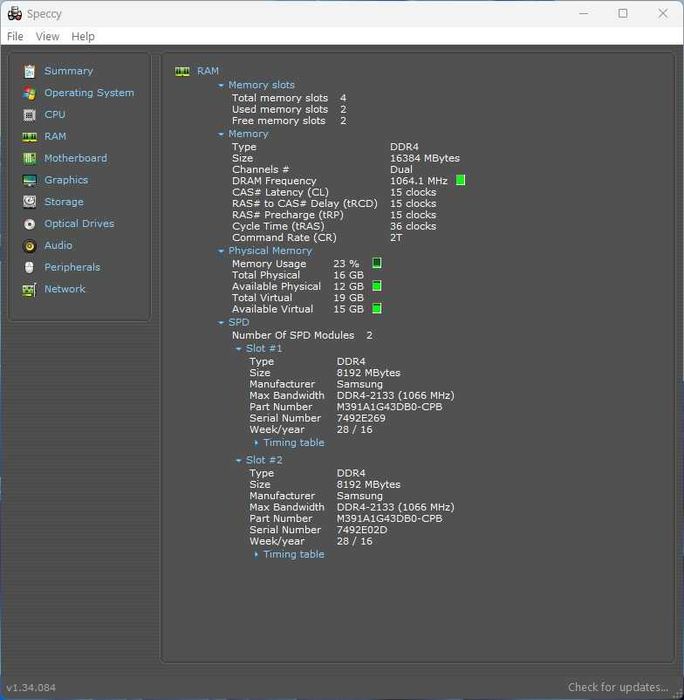Click the Optical Drives disc icon
Image resolution: width=684 pixels, height=700 pixels.
tap(29, 224)
